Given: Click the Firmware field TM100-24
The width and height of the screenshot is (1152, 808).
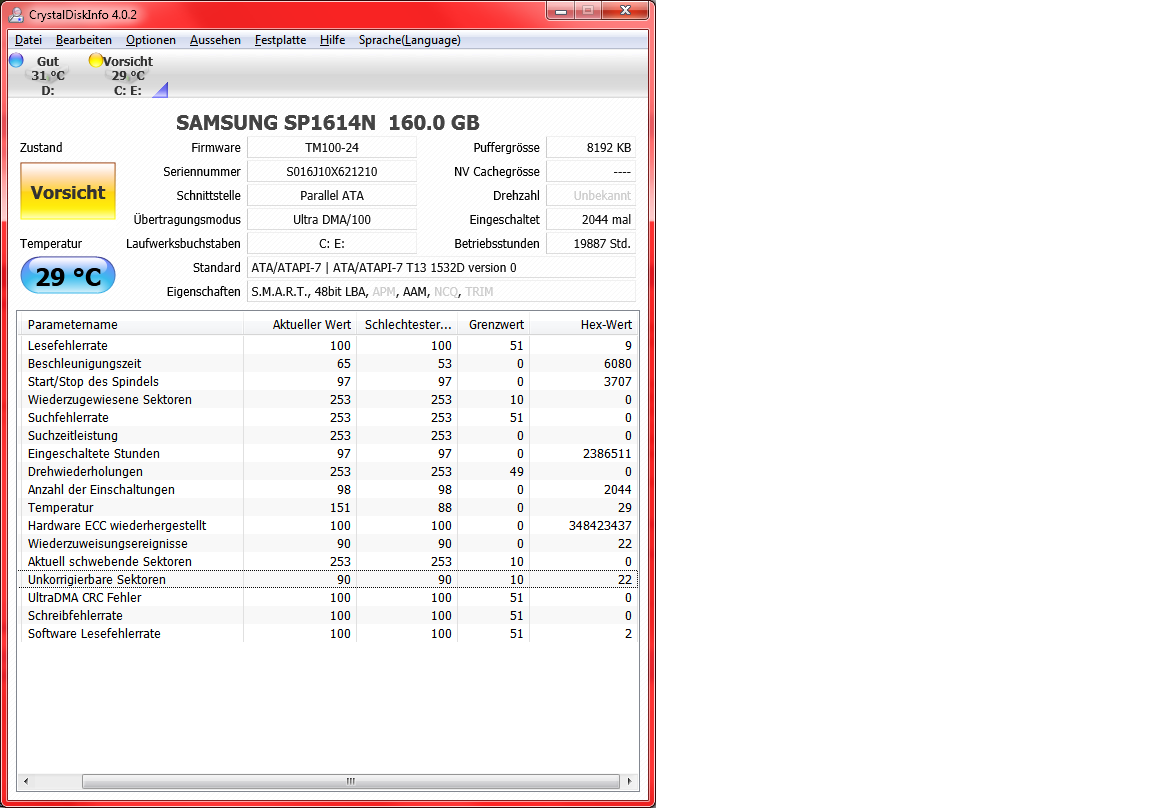Looking at the screenshot, I should 332,148.
